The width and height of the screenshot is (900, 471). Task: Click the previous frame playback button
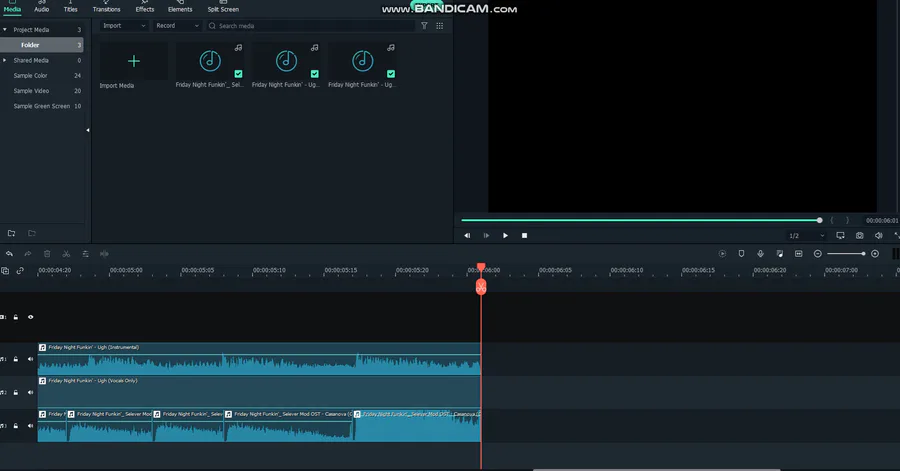coord(467,235)
